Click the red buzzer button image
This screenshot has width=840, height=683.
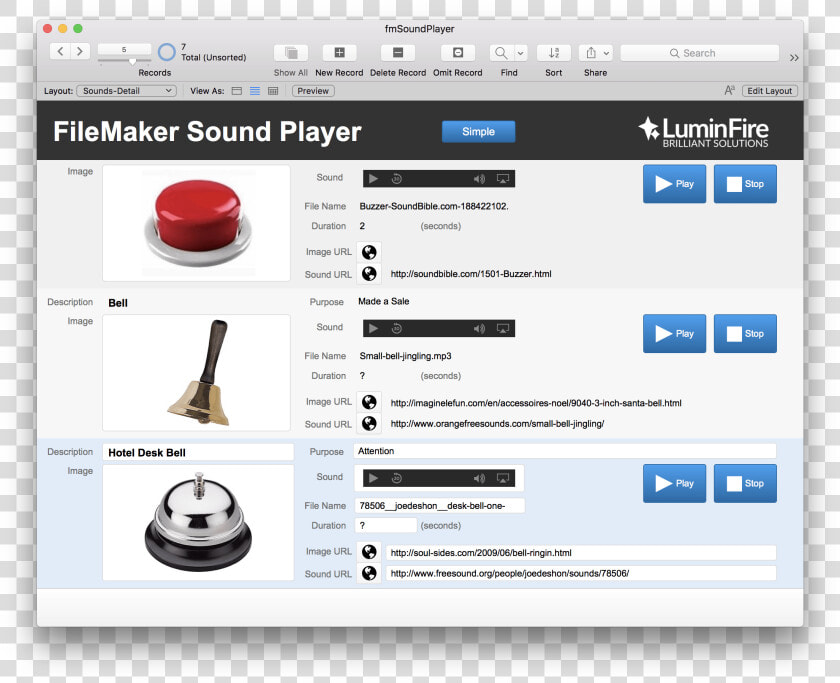197,223
